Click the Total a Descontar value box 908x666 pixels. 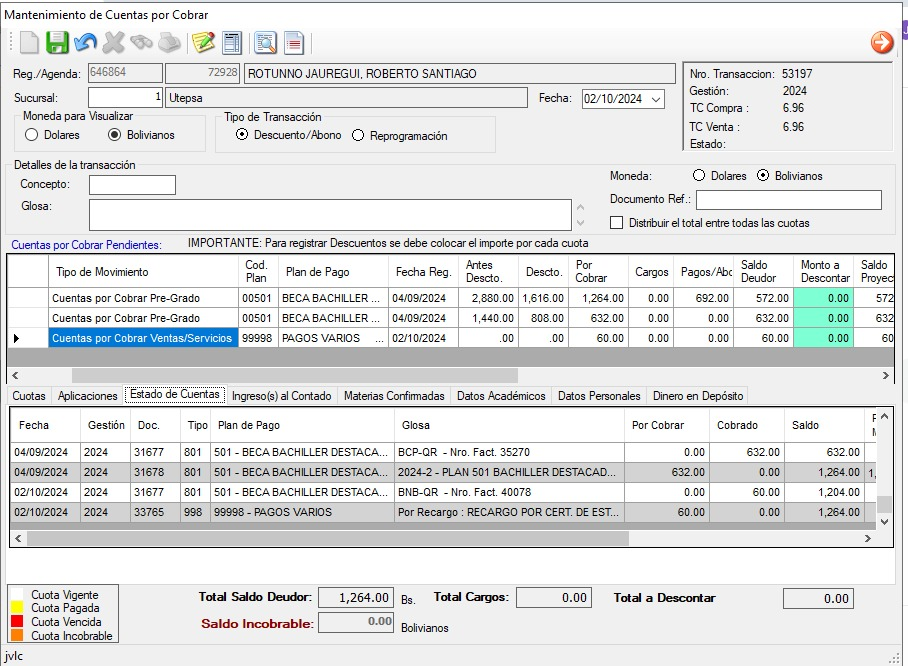818,598
